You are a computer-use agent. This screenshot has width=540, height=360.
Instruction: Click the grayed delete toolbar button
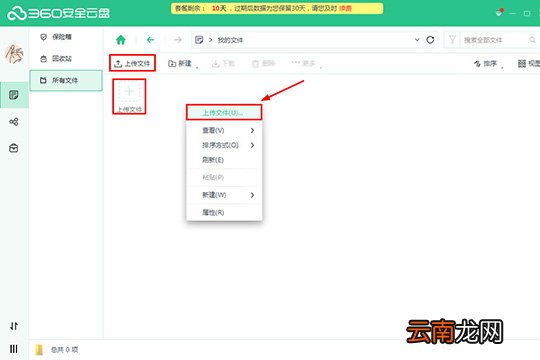pyautogui.click(x=263, y=63)
